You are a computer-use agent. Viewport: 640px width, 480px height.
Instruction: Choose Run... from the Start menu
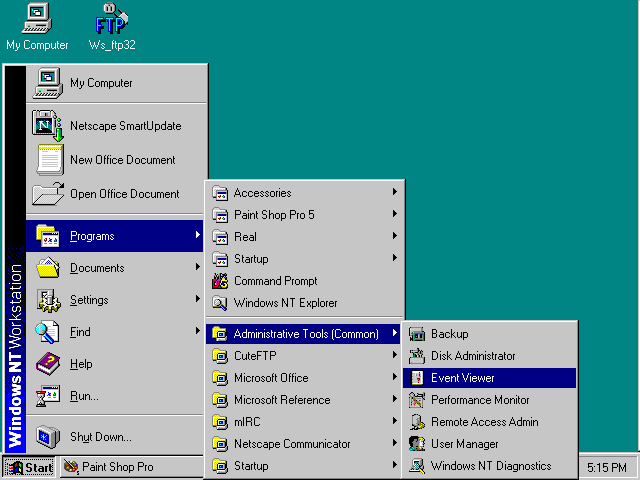coord(115,396)
